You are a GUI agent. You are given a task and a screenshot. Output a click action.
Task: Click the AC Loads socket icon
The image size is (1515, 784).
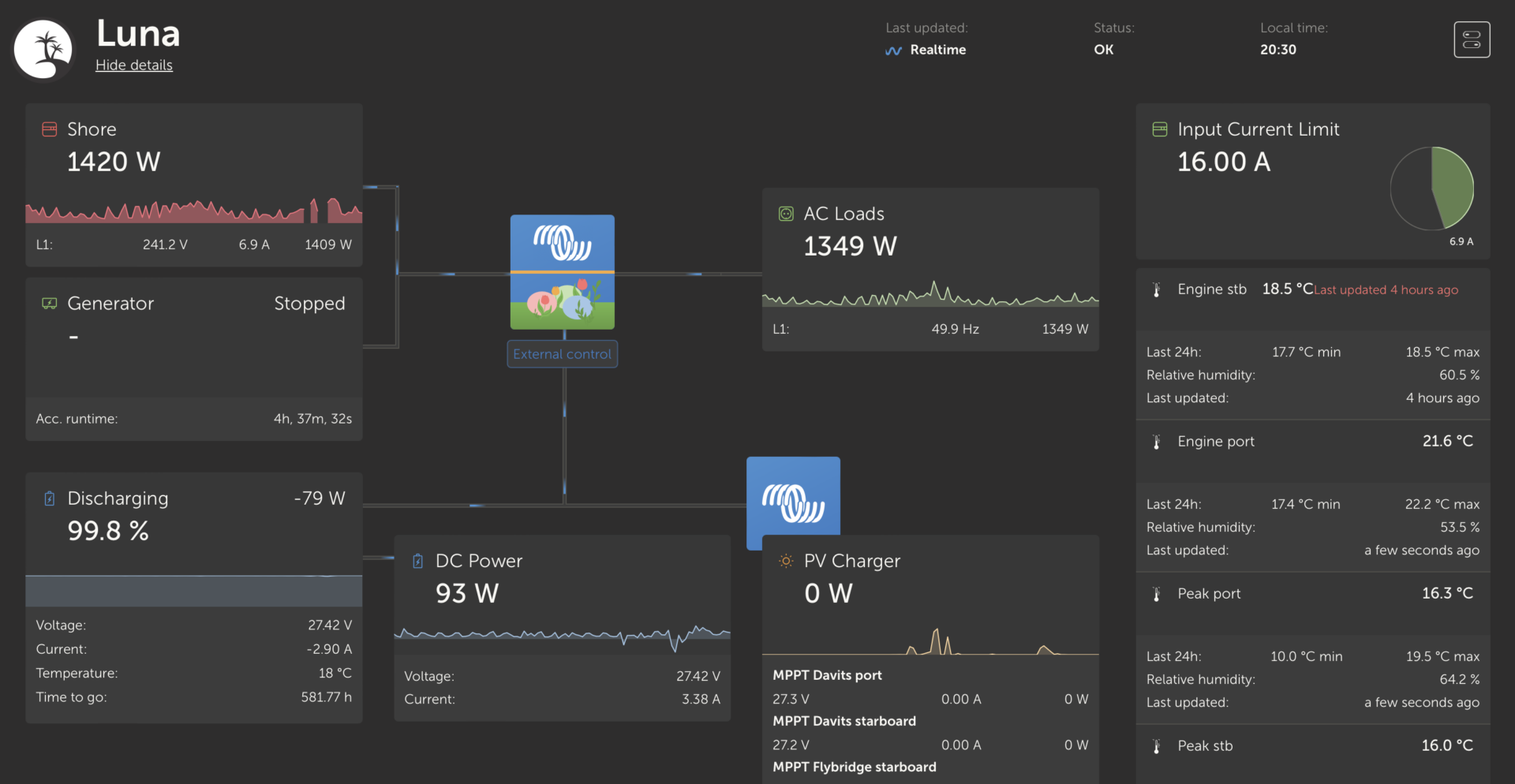[x=786, y=214]
